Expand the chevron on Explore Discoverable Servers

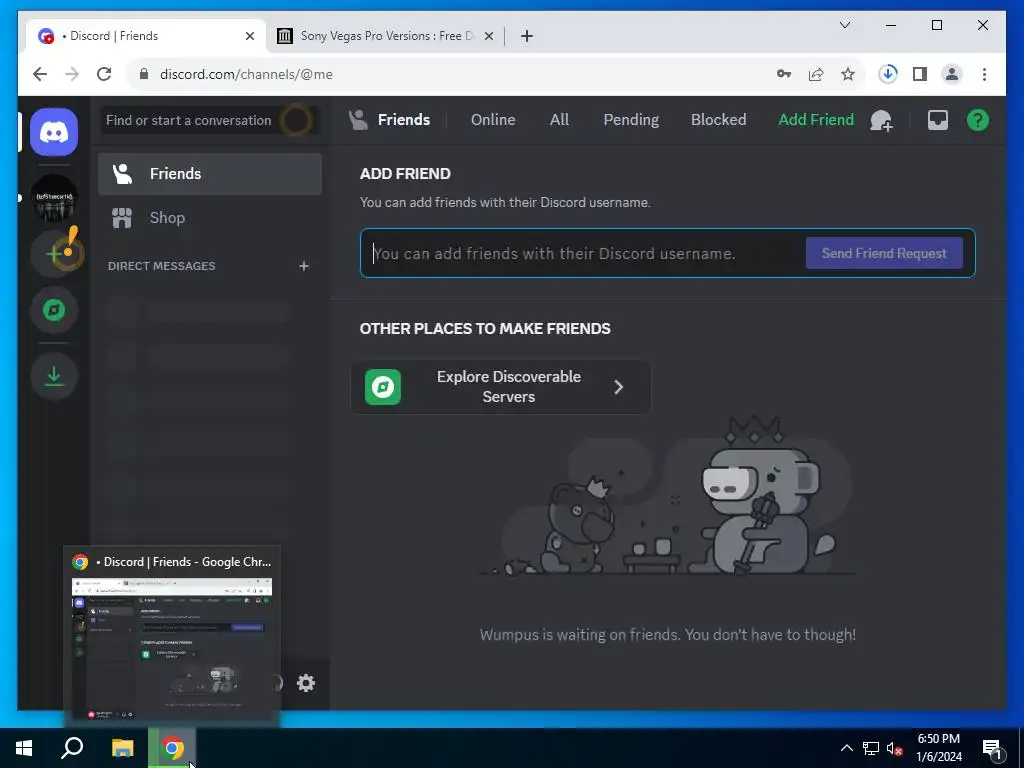(618, 387)
